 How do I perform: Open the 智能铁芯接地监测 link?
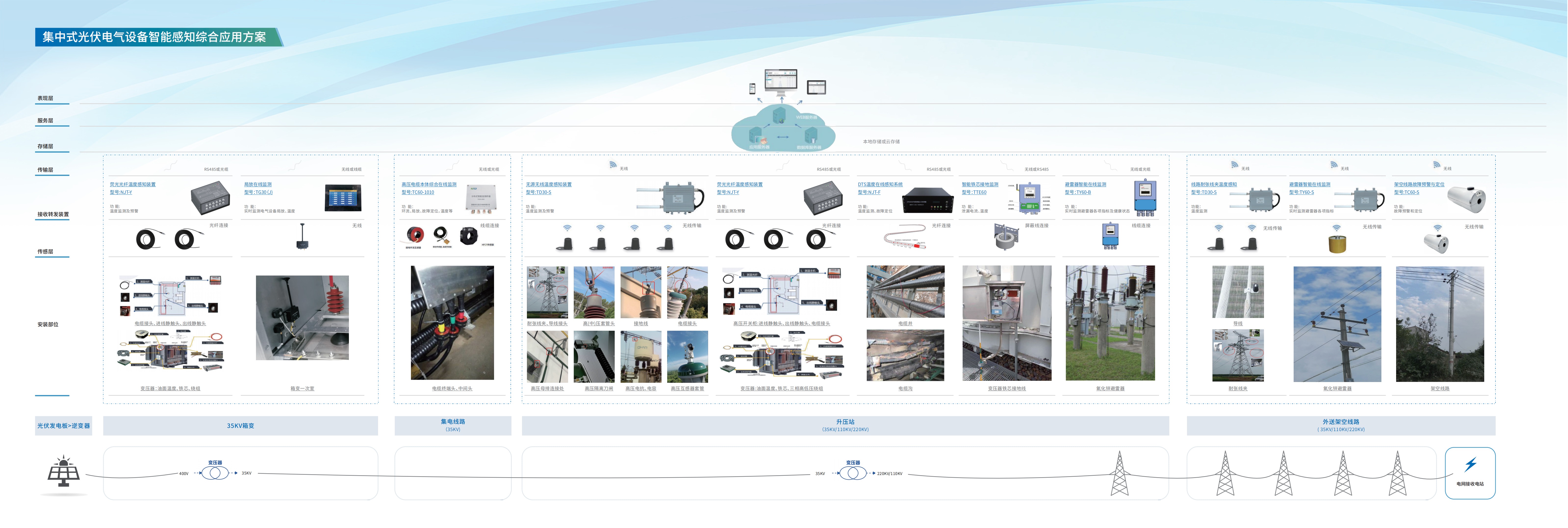[x=980, y=184]
